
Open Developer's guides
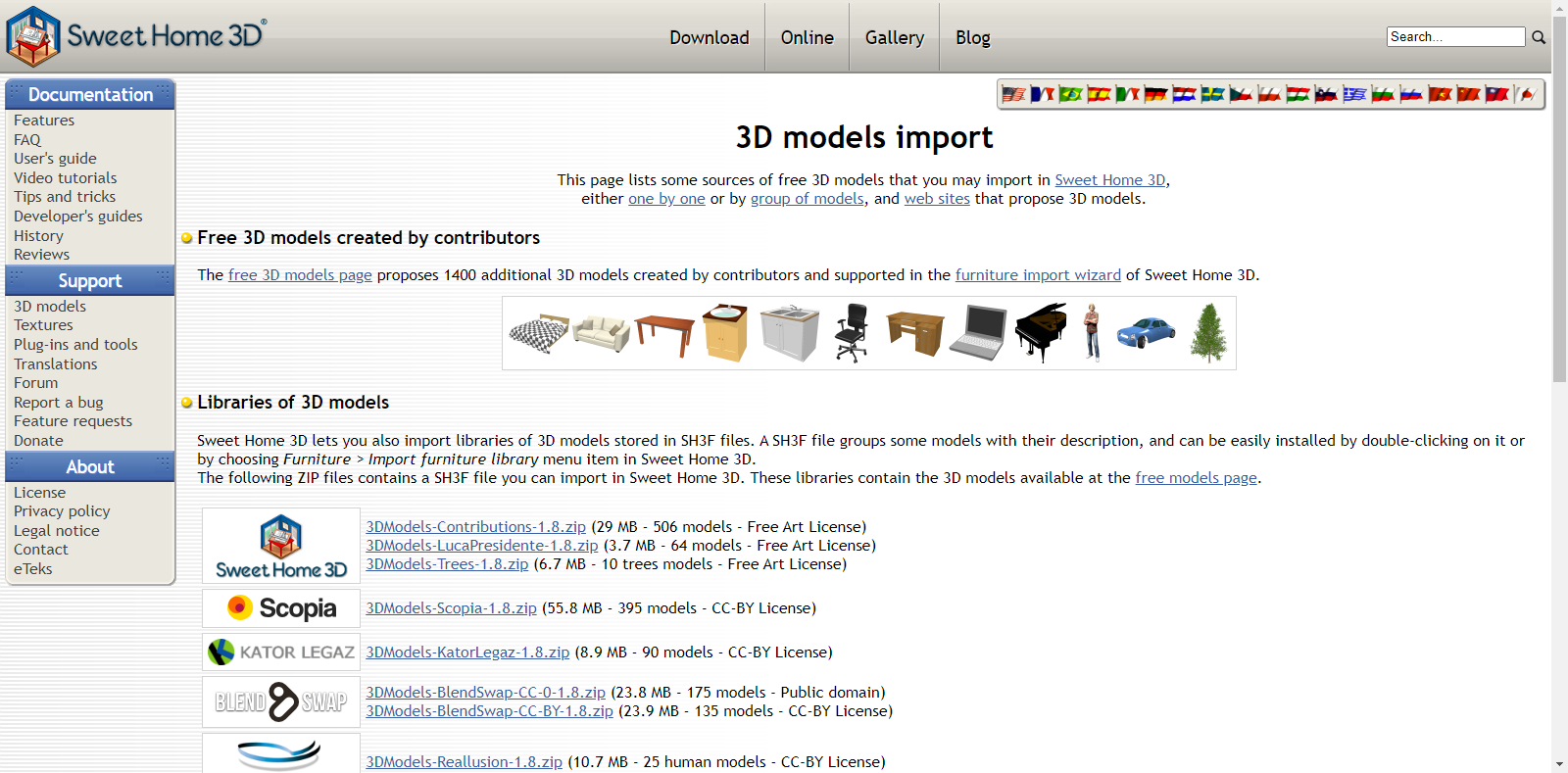[x=78, y=217]
